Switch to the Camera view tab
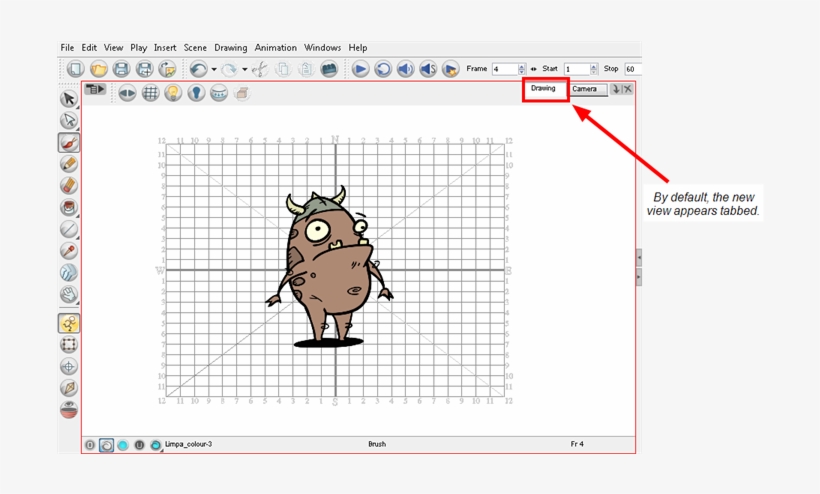Screen dimensions: 820x494 [x=588, y=89]
